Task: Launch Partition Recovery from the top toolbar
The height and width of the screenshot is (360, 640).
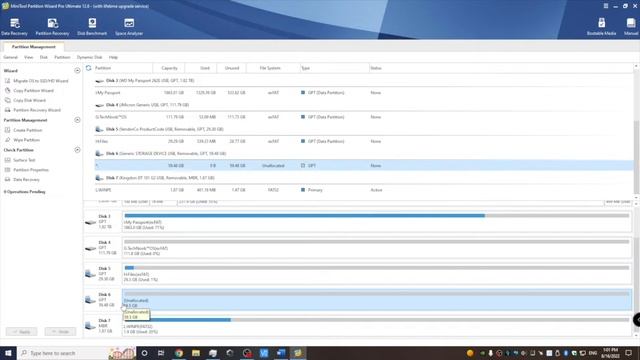Action: pyautogui.click(x=52, y=27)
